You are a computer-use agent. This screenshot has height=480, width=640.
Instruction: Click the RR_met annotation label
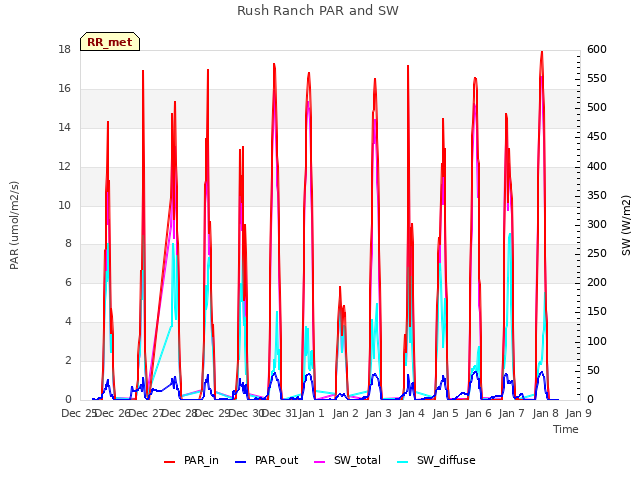(x=110, y=42)
